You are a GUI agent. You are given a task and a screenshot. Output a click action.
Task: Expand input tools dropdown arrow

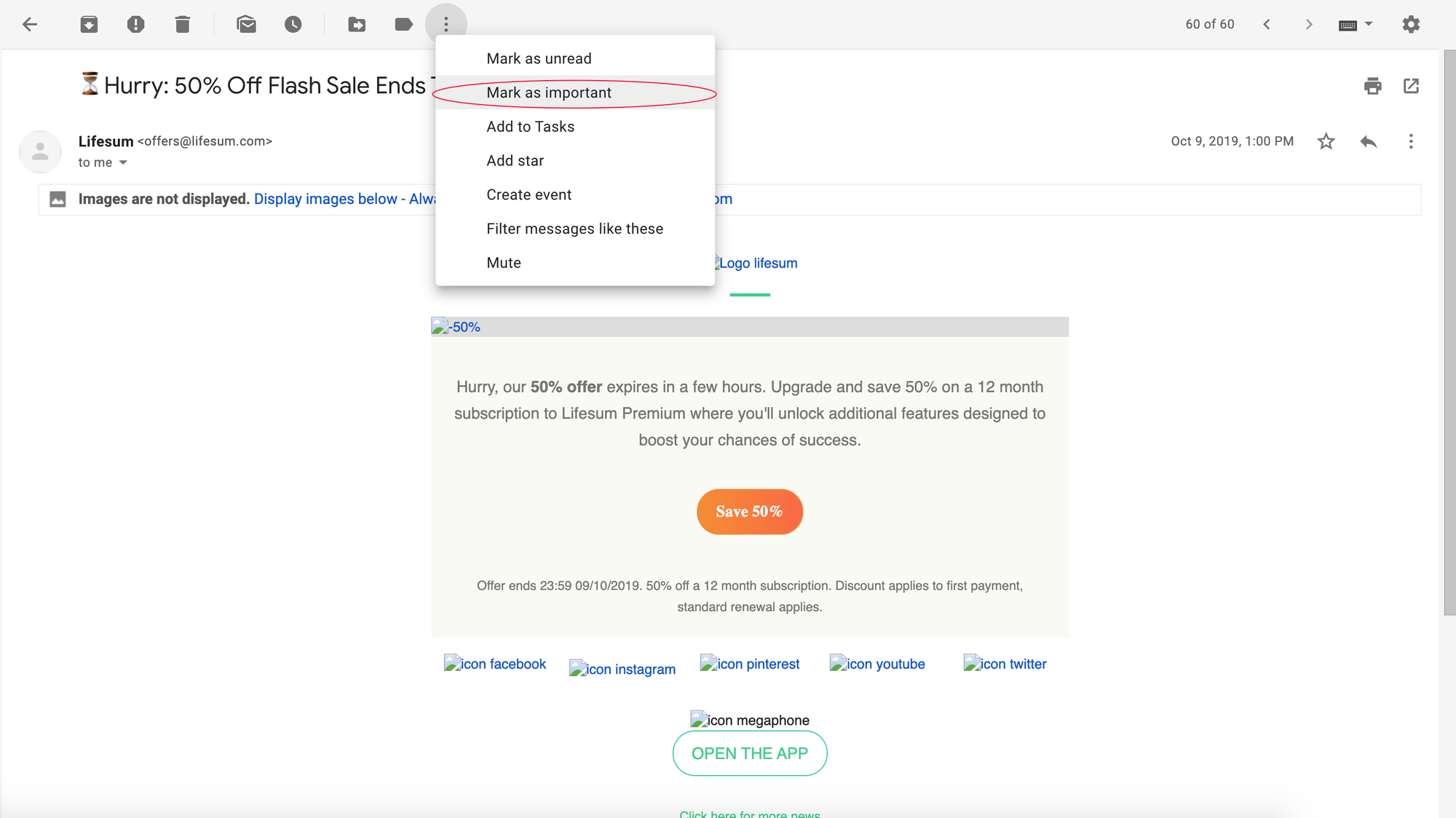point(1369,24)
